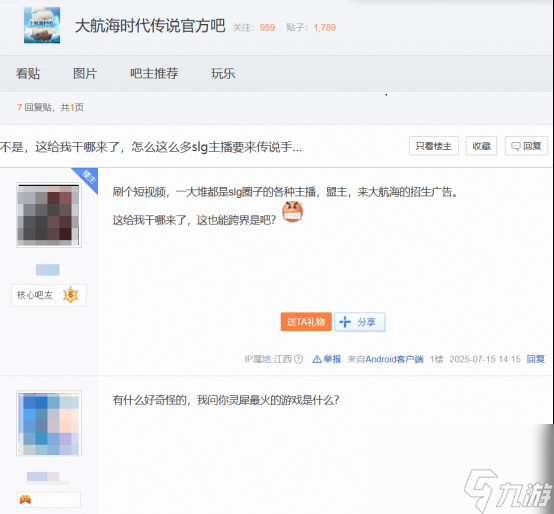The height and width of the screenshot is (514, 554).
Task: Click the thread title 不是，这给我干哪来了
Action: point(151,147)
